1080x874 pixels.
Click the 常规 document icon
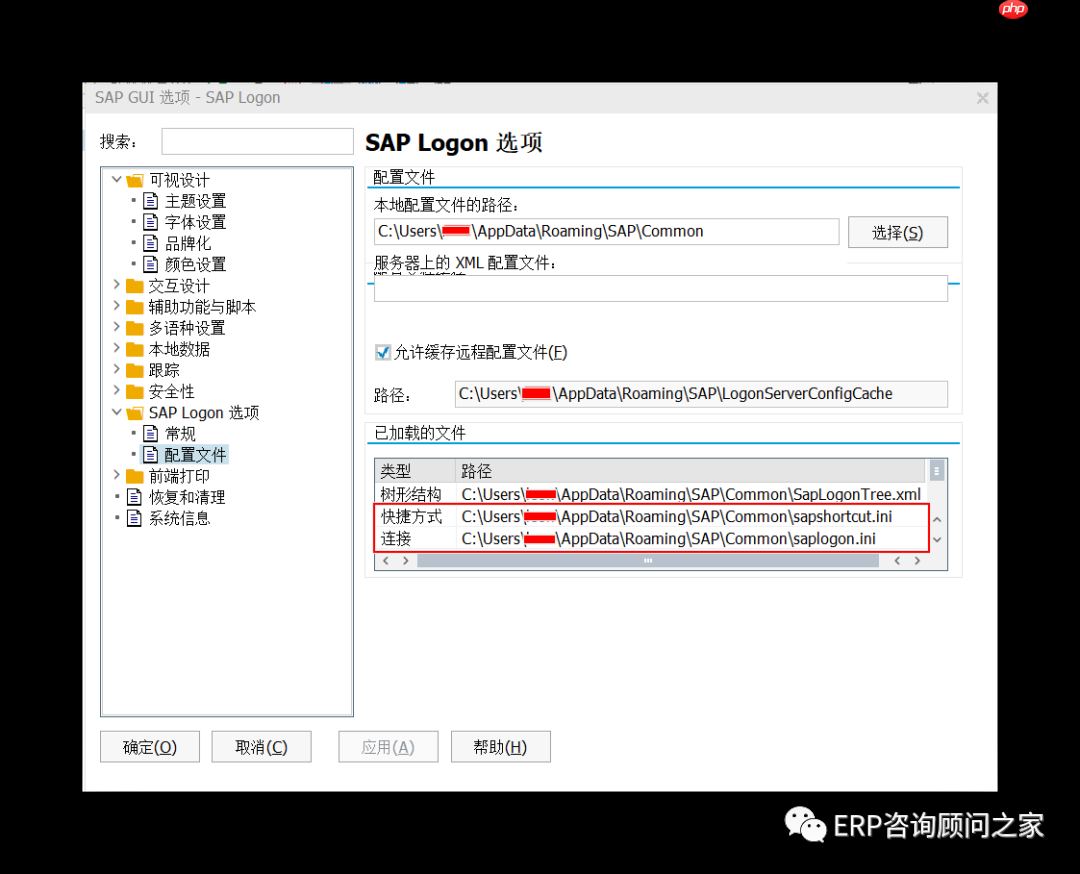point(151,433)
